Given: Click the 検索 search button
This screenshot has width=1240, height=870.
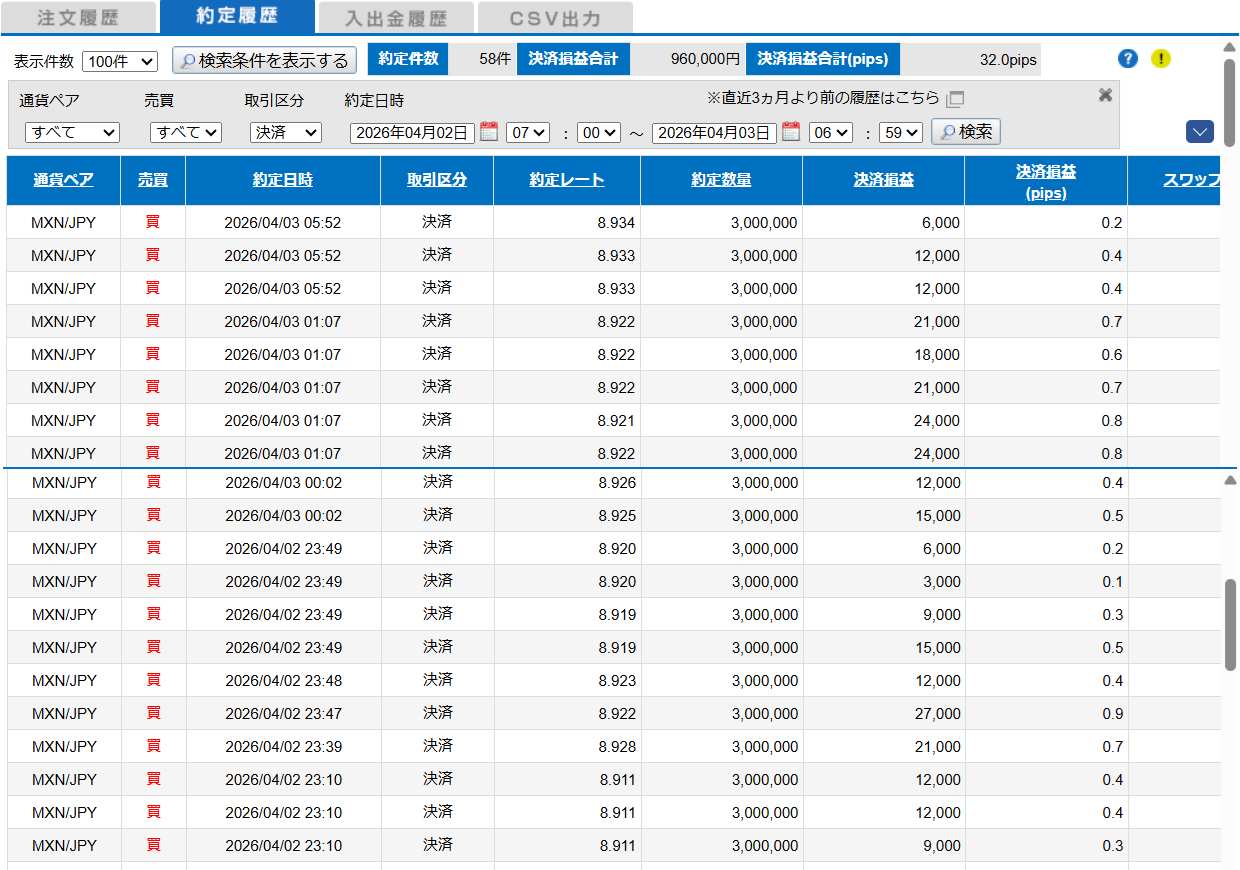Looking at the screenshot, I should (965, 132).
